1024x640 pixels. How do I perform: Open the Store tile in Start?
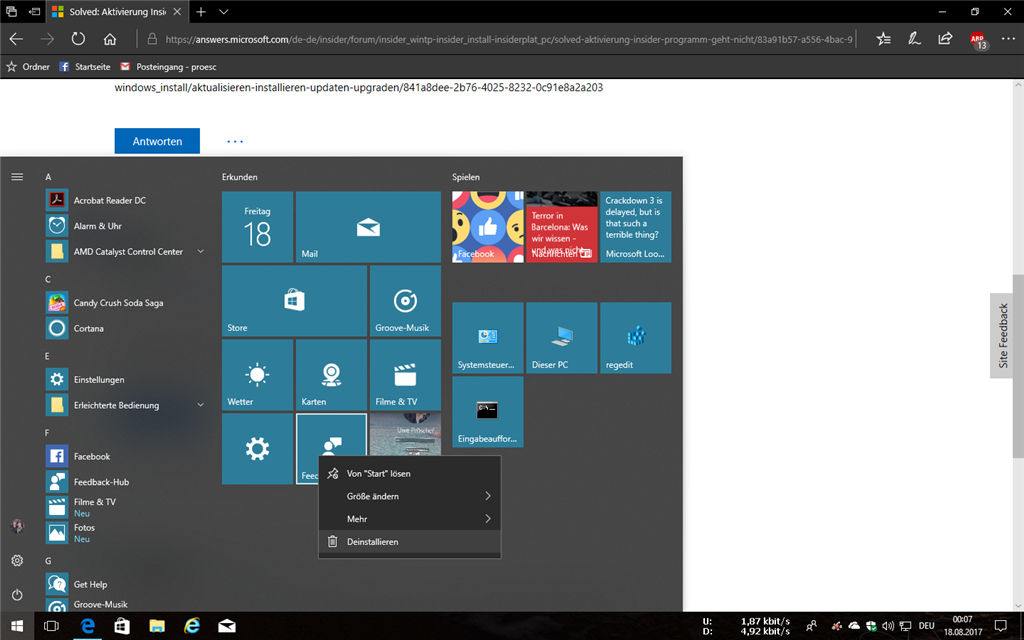295,301
